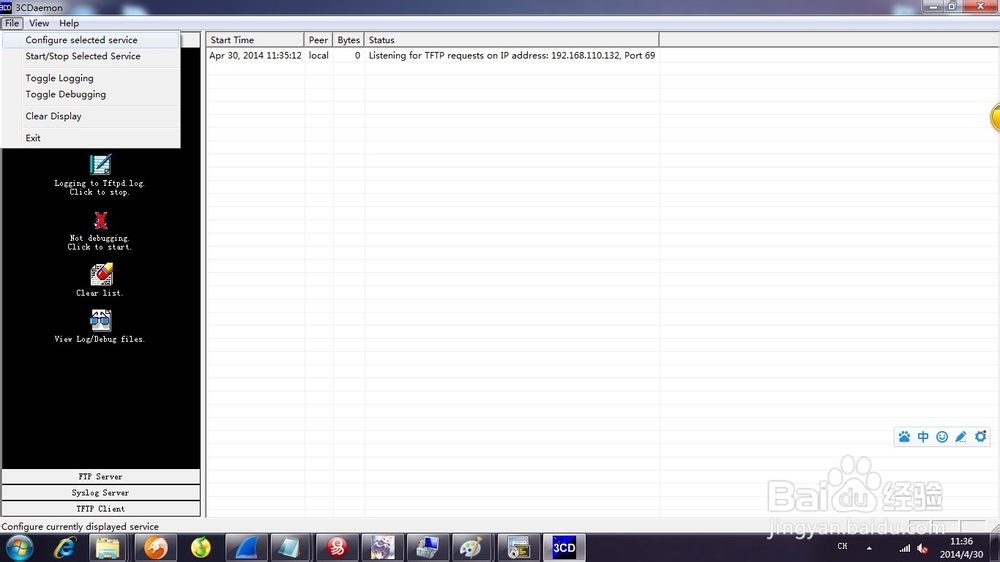Open the Windows Start menu
Screen dimensions: 1000x562
click(20, 548)
